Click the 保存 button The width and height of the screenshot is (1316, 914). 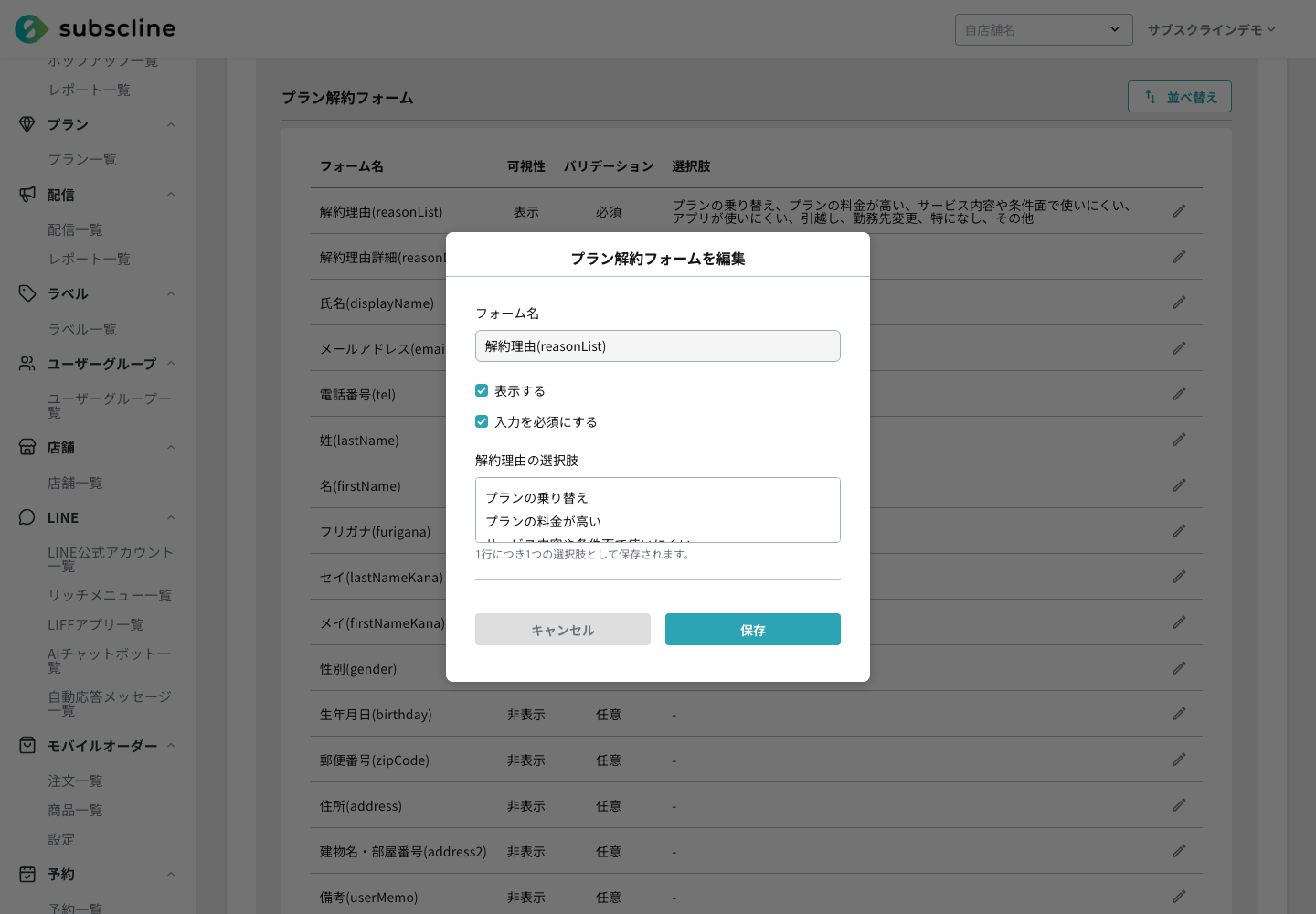[753, 630]
